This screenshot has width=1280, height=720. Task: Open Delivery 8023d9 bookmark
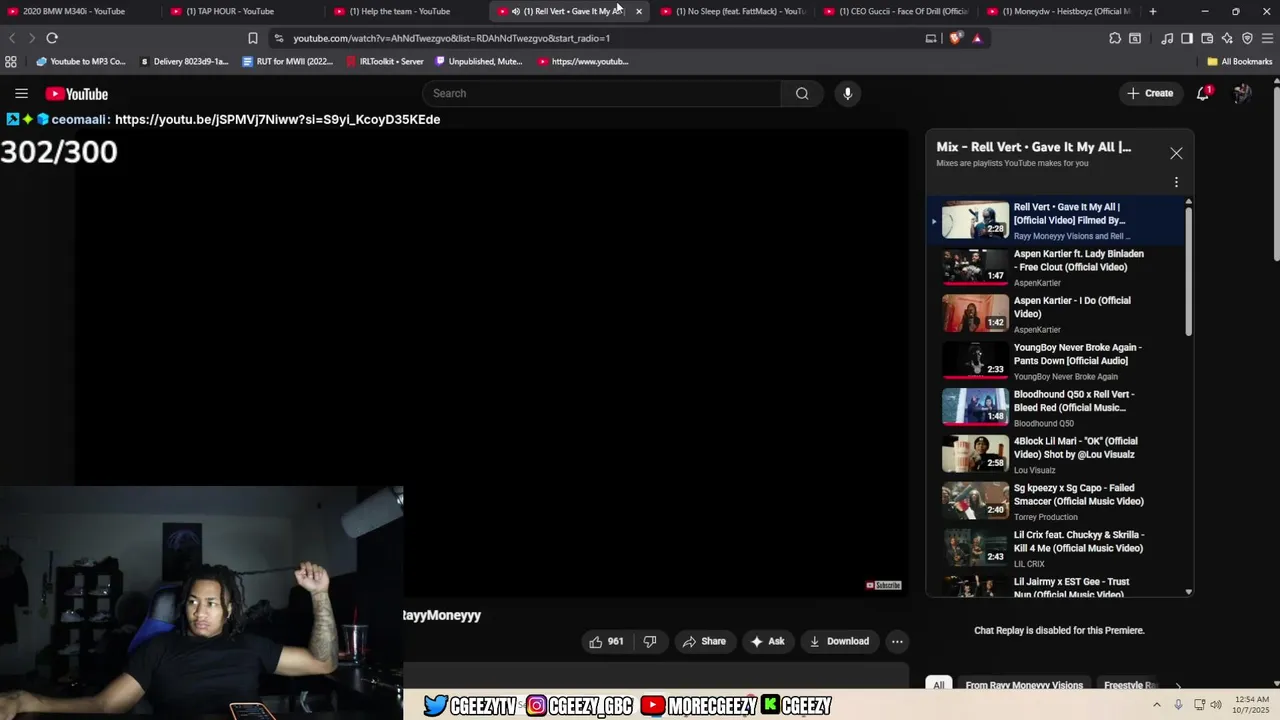[184, 61]
